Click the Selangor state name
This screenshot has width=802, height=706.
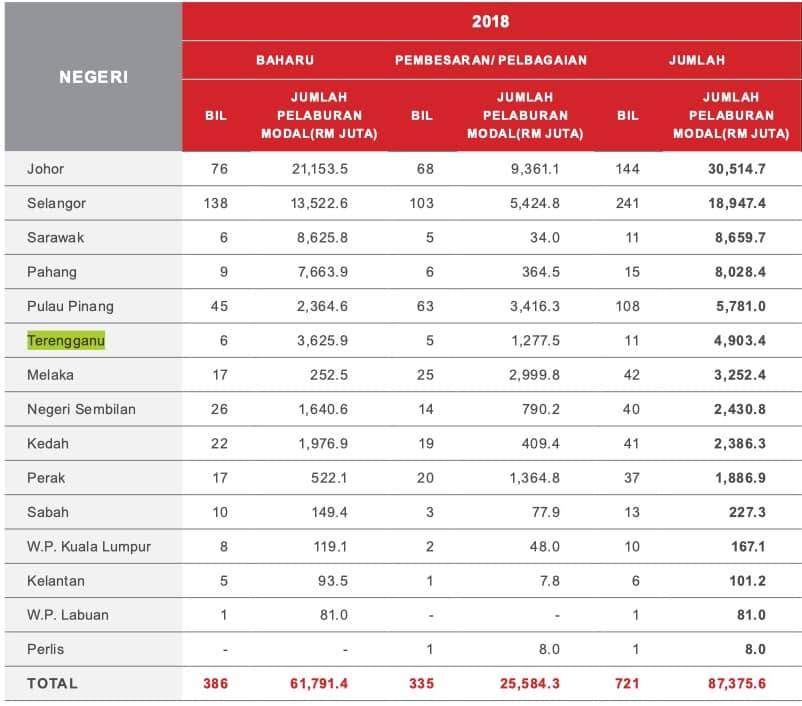coord(56,203)
